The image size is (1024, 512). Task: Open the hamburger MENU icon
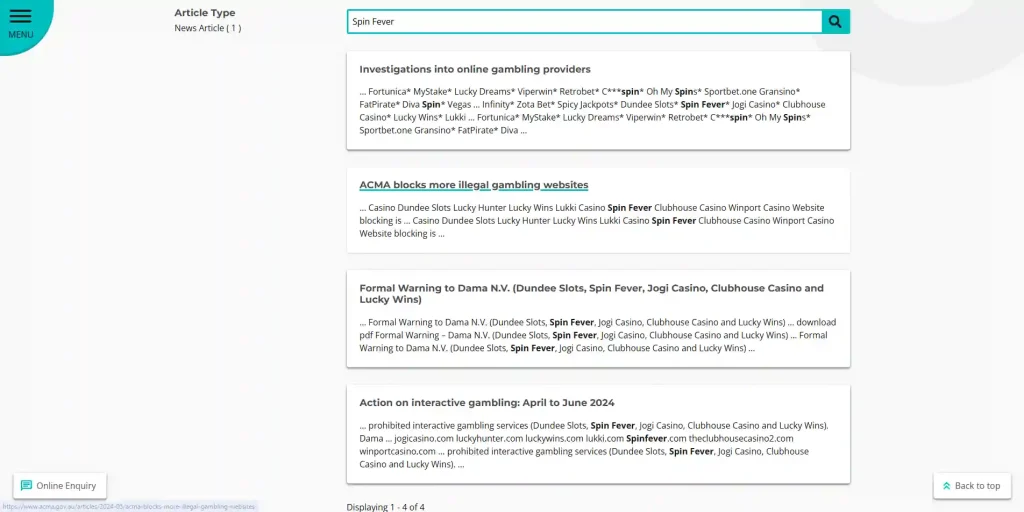click(x=20, y=16)
